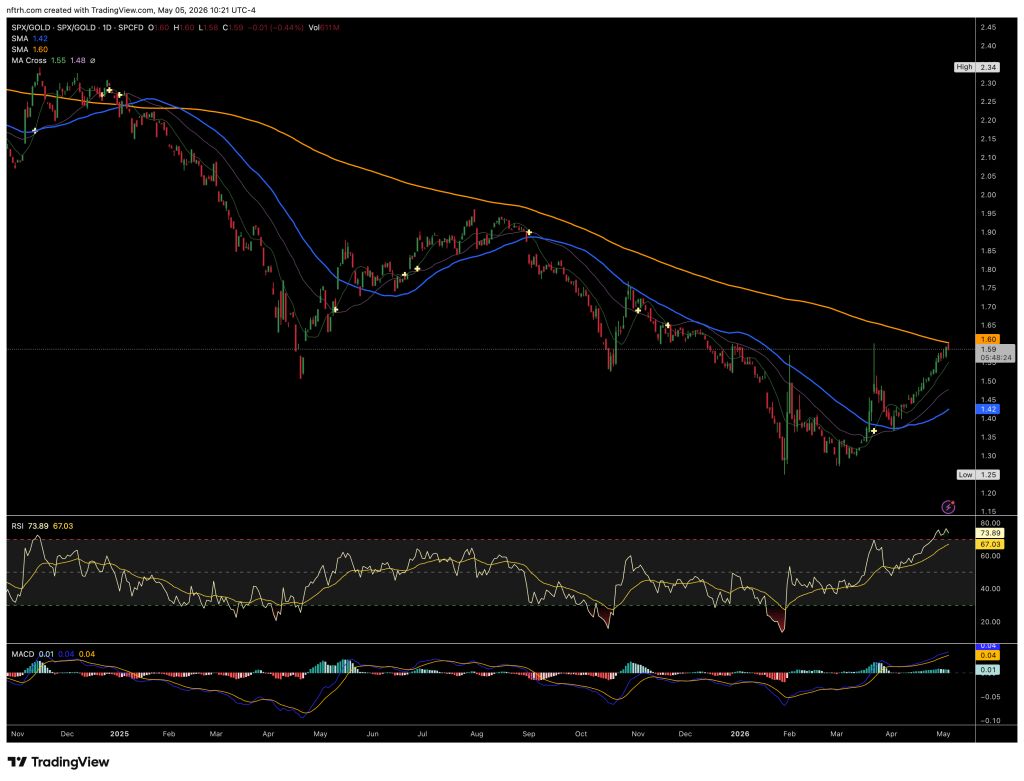The height and width of the screenshot is (781, 1024).
Task: Click the 80.00 level on RSI axis
Action: pyautogui.click(x=990, y=523)
